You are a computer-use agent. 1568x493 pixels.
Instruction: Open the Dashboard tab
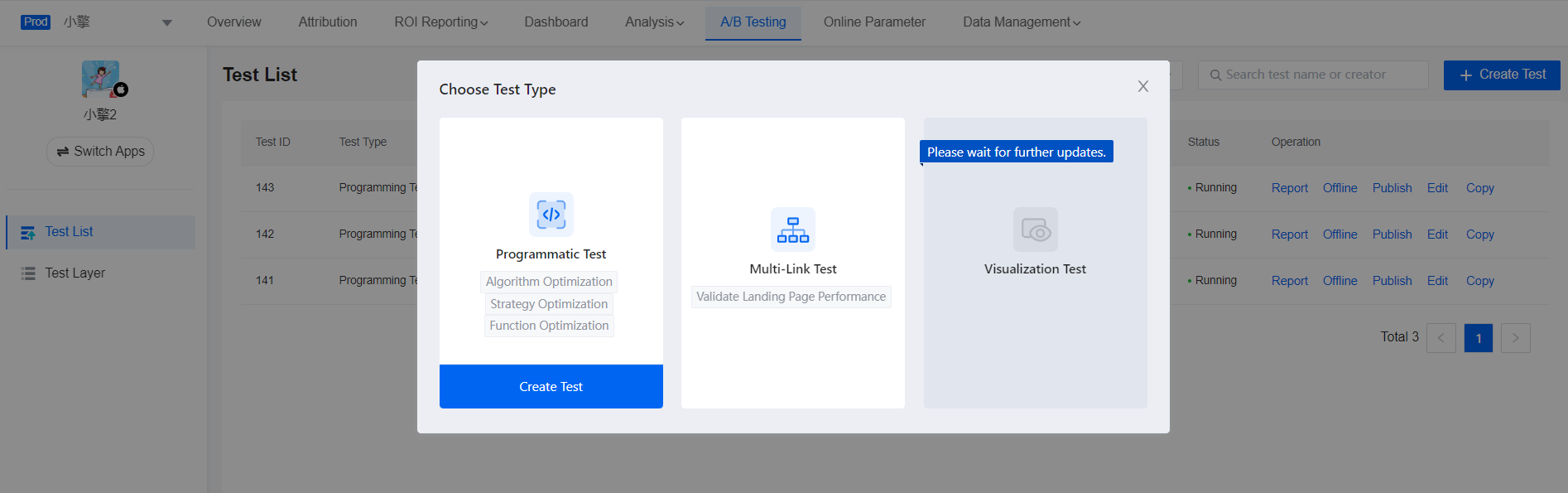[x=556, y=22]
